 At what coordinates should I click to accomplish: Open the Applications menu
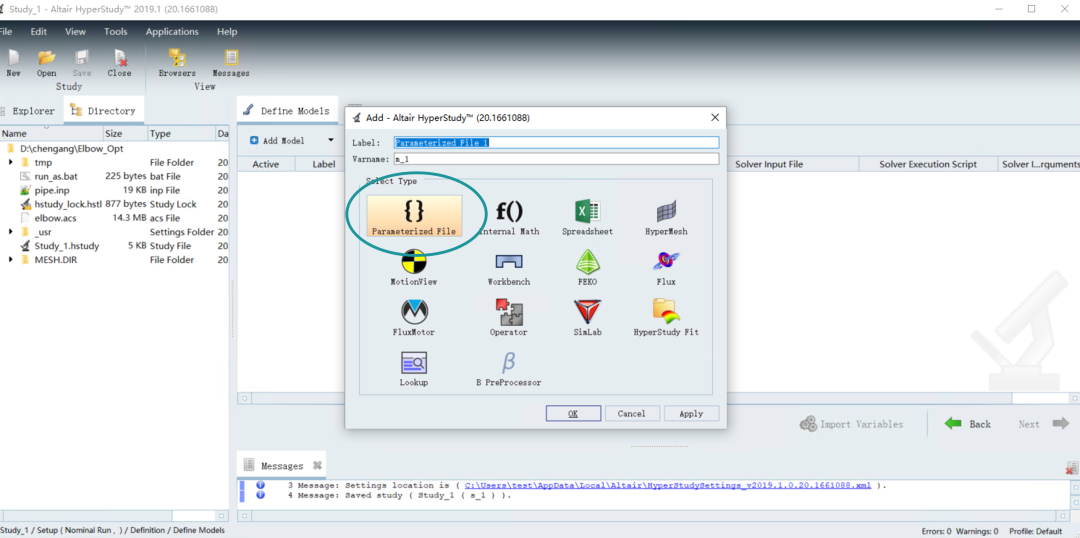point(172,32)
